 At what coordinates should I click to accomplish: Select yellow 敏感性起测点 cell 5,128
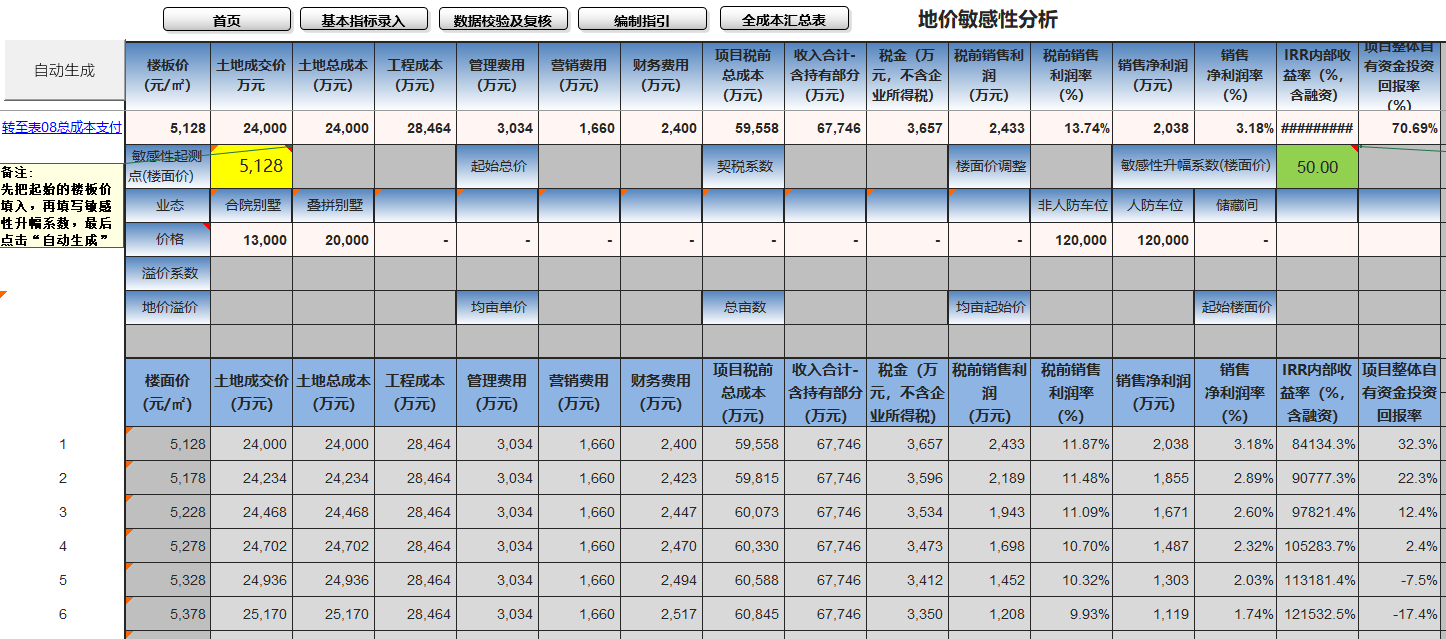pos(252,166)
